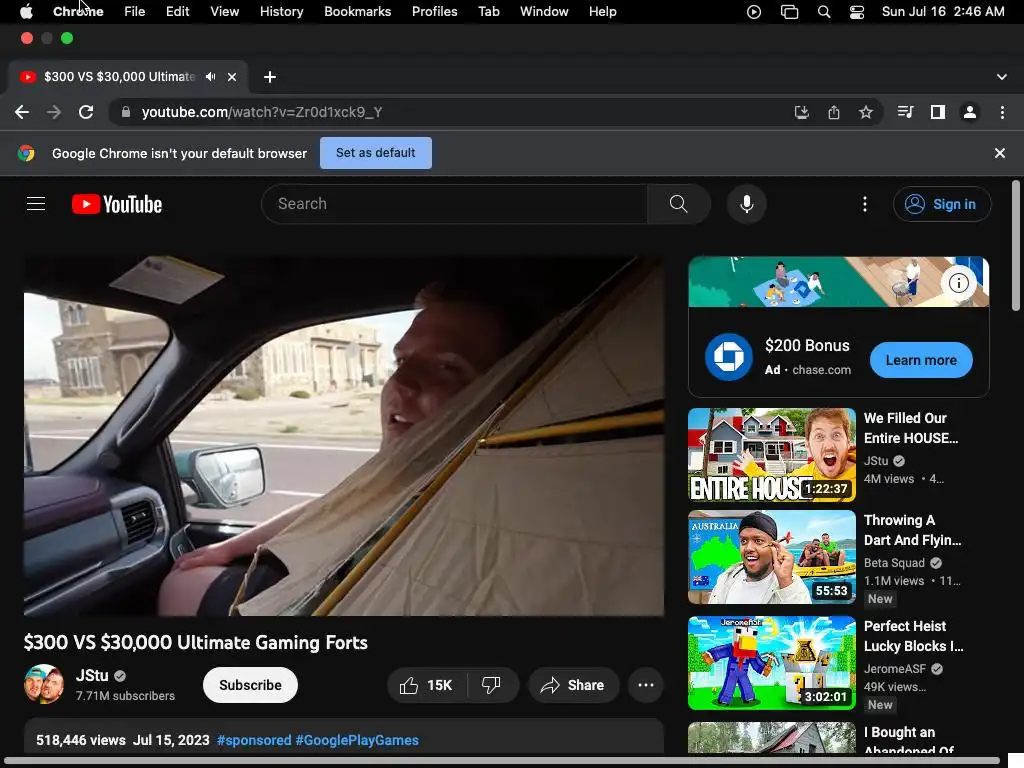Open the Profiles menu
1024x768 pixels.
point(434,12)
